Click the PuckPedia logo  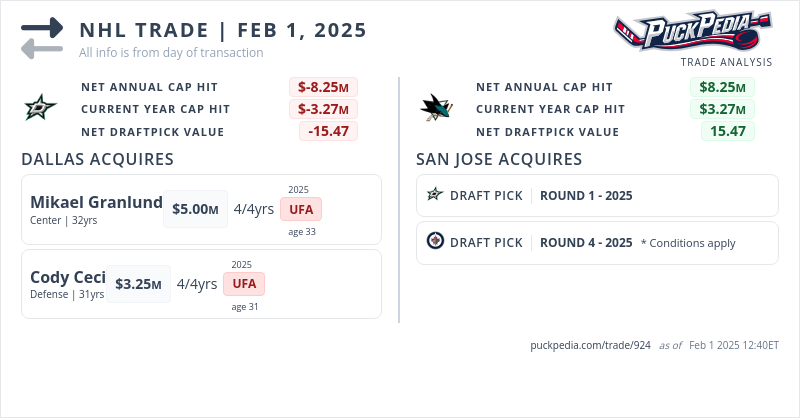click(x=692, y=31)
